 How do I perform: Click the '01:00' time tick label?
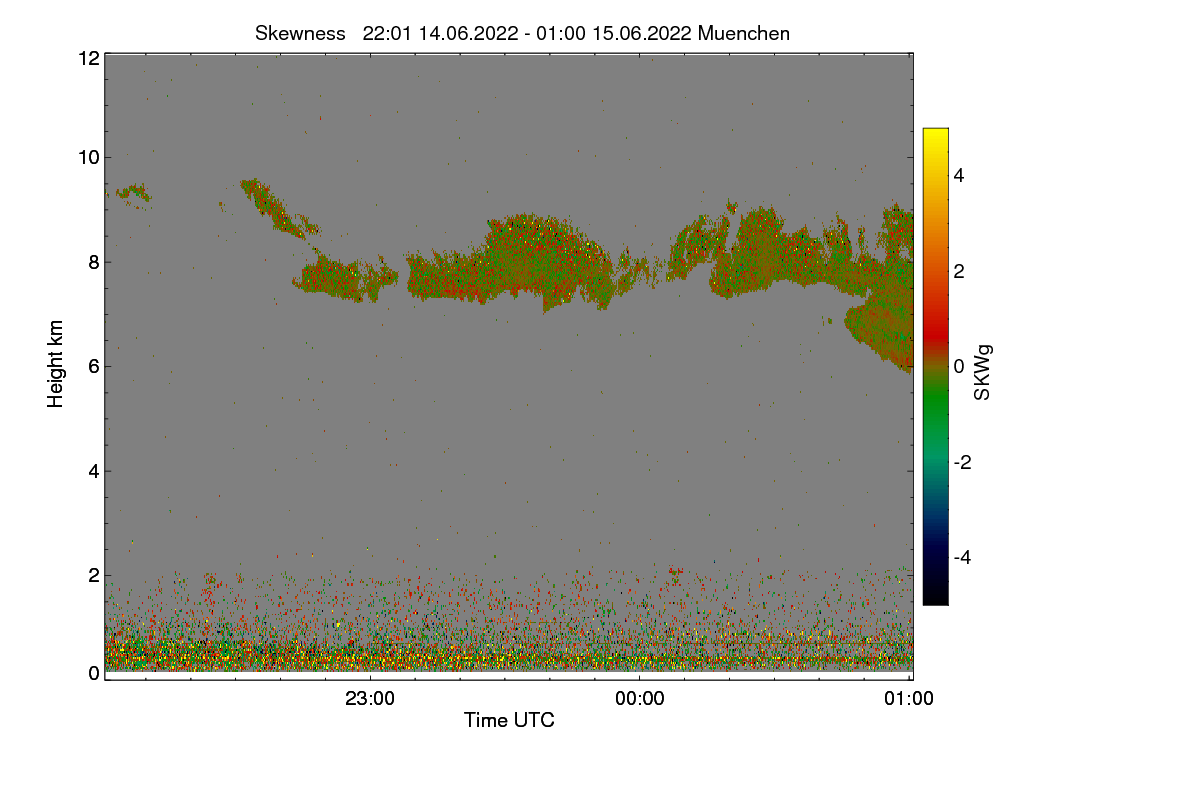909,699
